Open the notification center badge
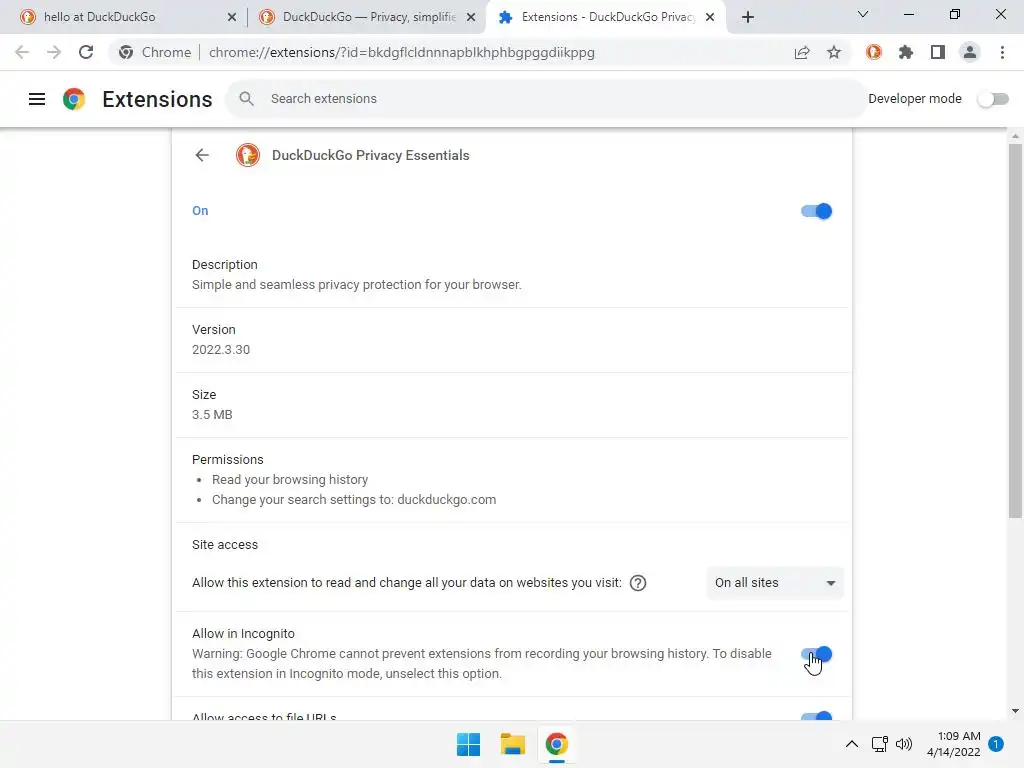Screen dimensions: 1024x768 click(x=996, y=744)
